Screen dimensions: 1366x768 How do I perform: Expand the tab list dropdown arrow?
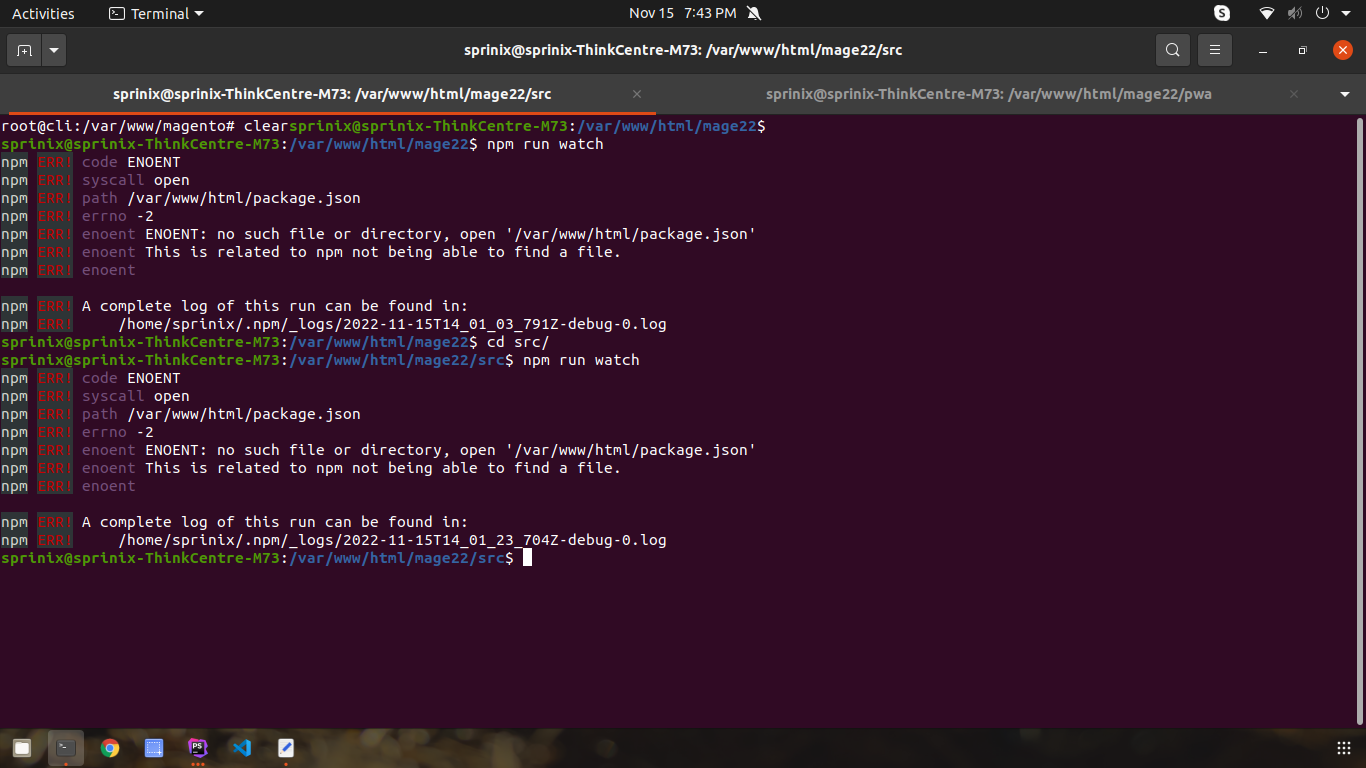pos(1344,94)
